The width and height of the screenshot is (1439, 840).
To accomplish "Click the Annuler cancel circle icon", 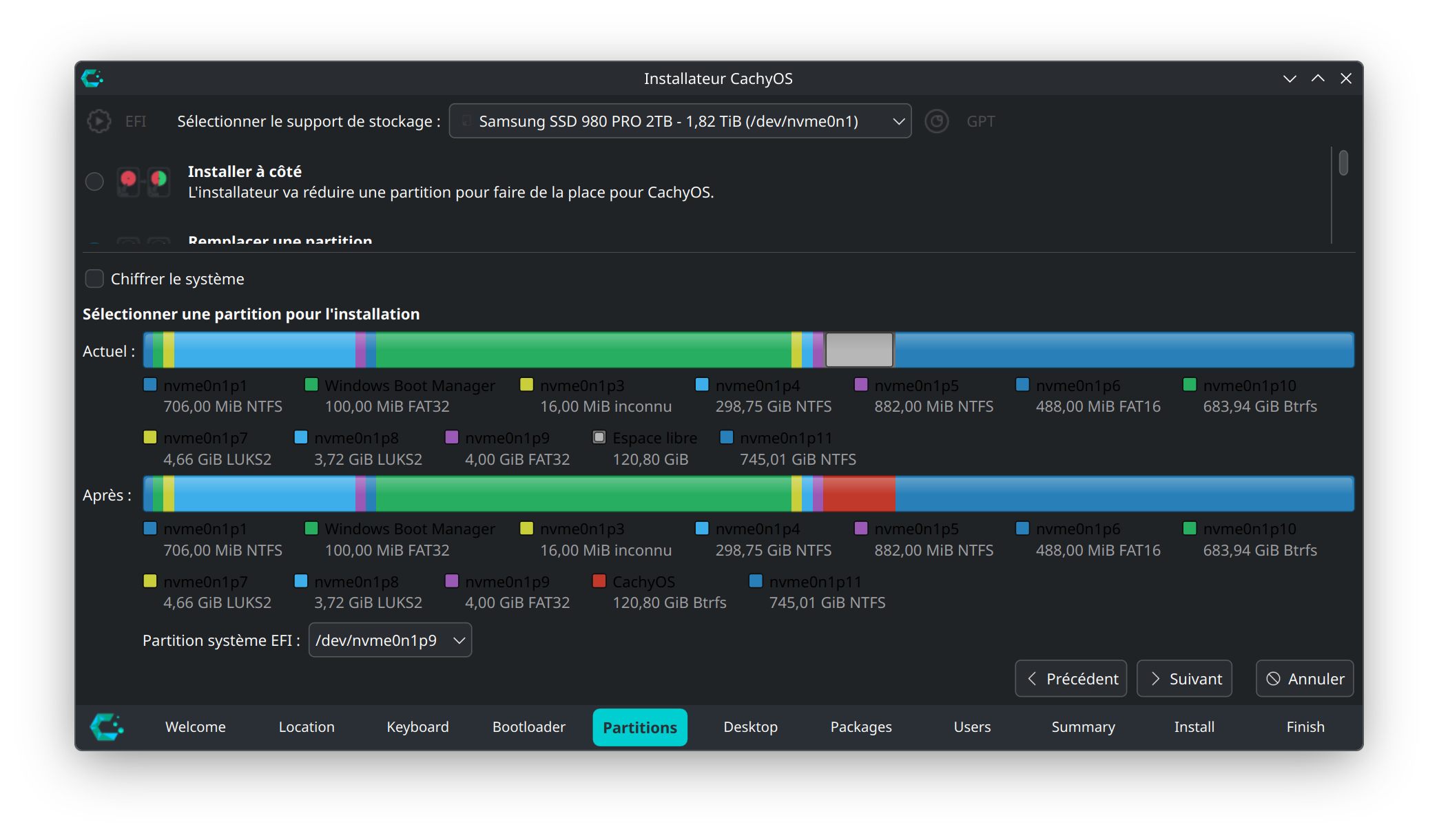I will (1273, 679).
